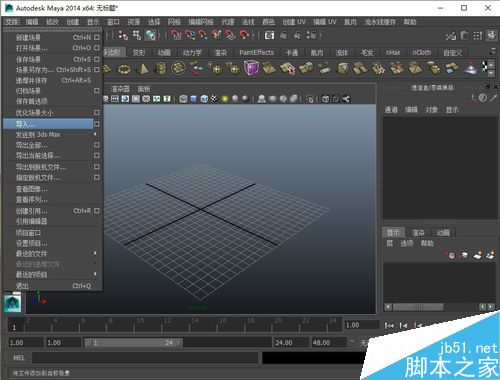Screen dimensions: 500x380
Task: Click step back one frame button
Action: [x=403, y=325]
